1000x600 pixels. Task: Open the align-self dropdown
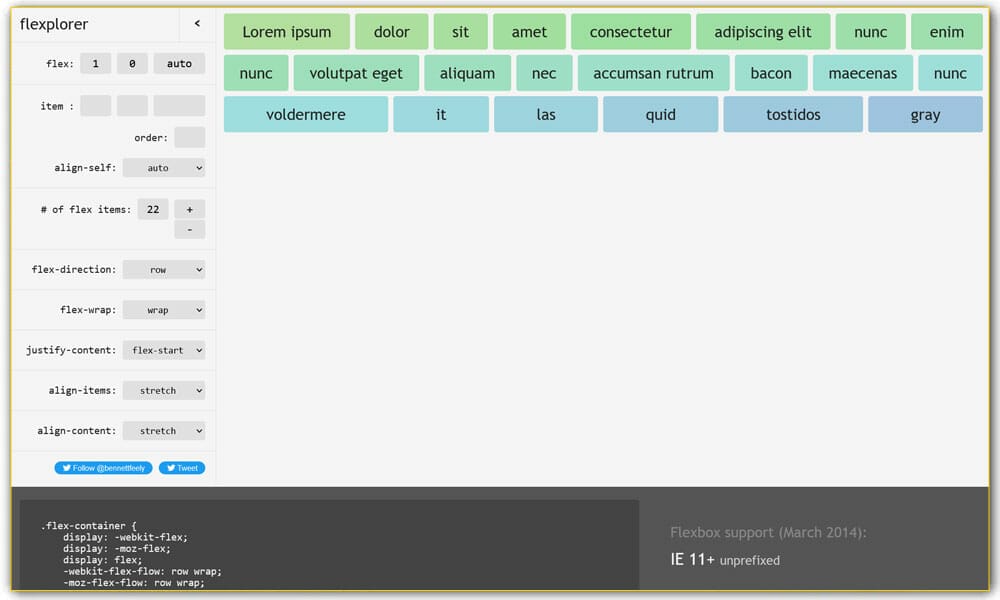tap(164, 168)
